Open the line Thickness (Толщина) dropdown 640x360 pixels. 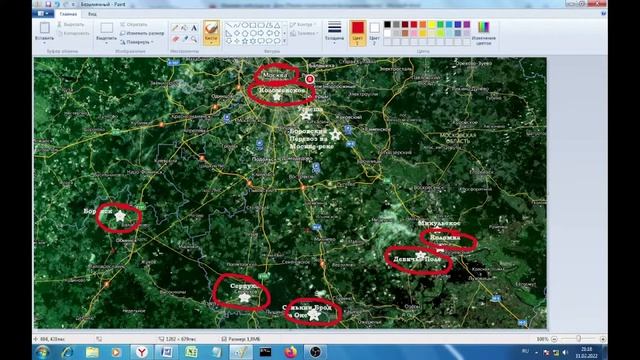point(334,32)
